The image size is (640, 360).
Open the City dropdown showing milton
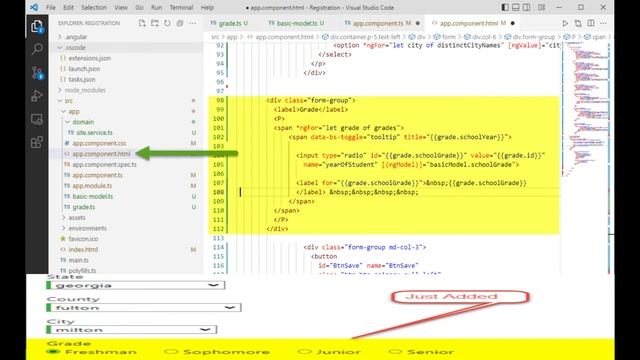tap(132, 329)
